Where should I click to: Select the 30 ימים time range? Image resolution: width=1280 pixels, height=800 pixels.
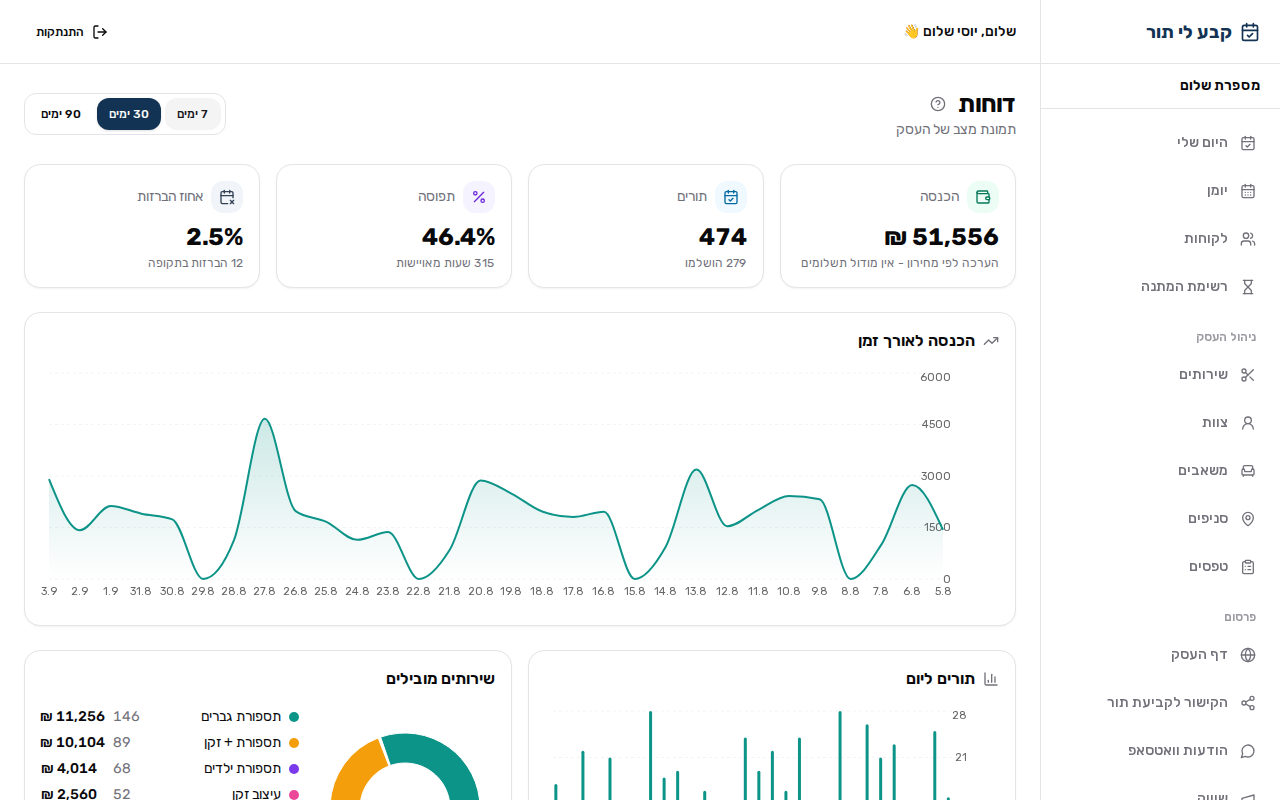tap(129, 114)
